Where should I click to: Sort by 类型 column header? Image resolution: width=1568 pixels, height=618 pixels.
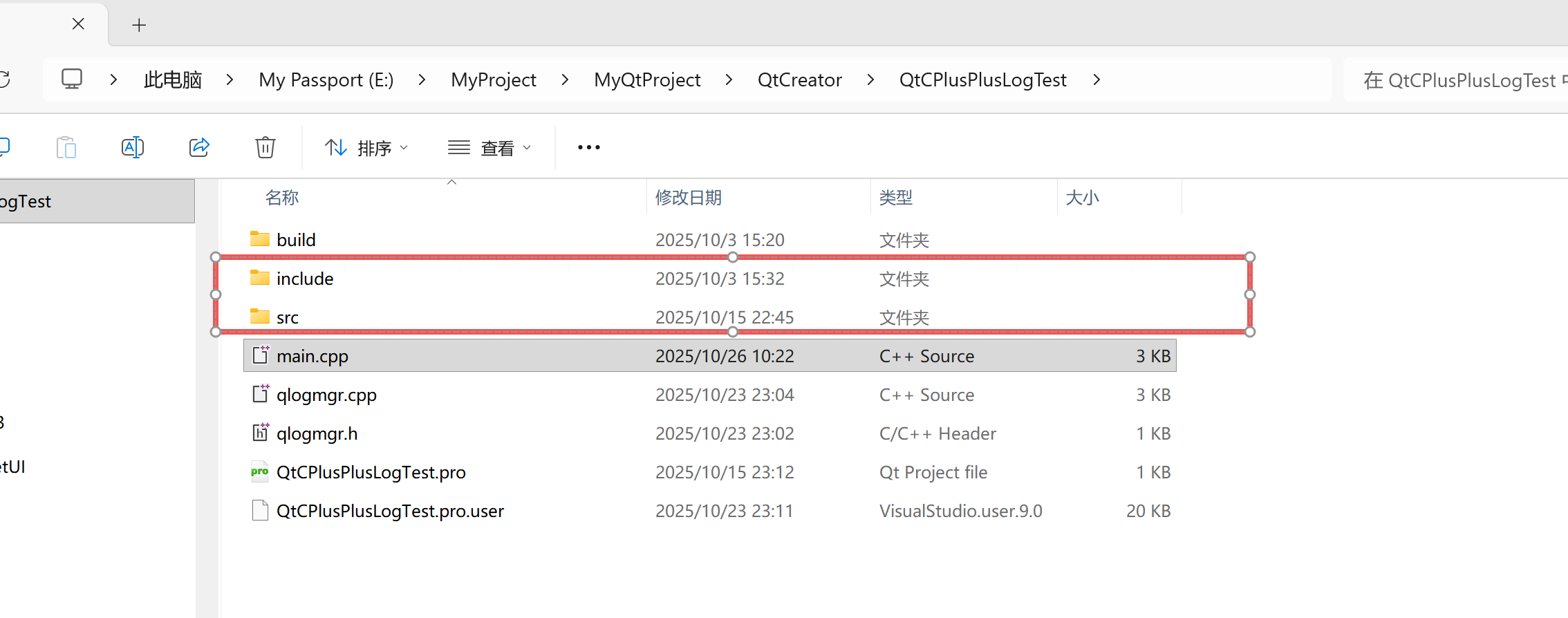click(x=896, y=198)
